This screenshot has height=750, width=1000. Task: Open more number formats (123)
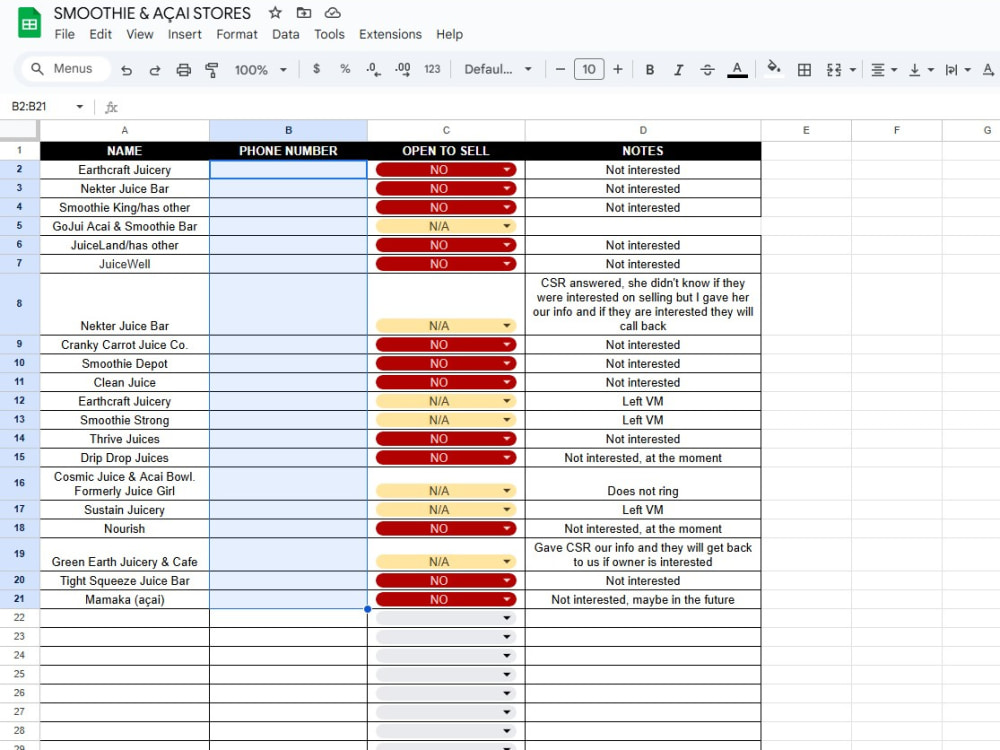432,69
